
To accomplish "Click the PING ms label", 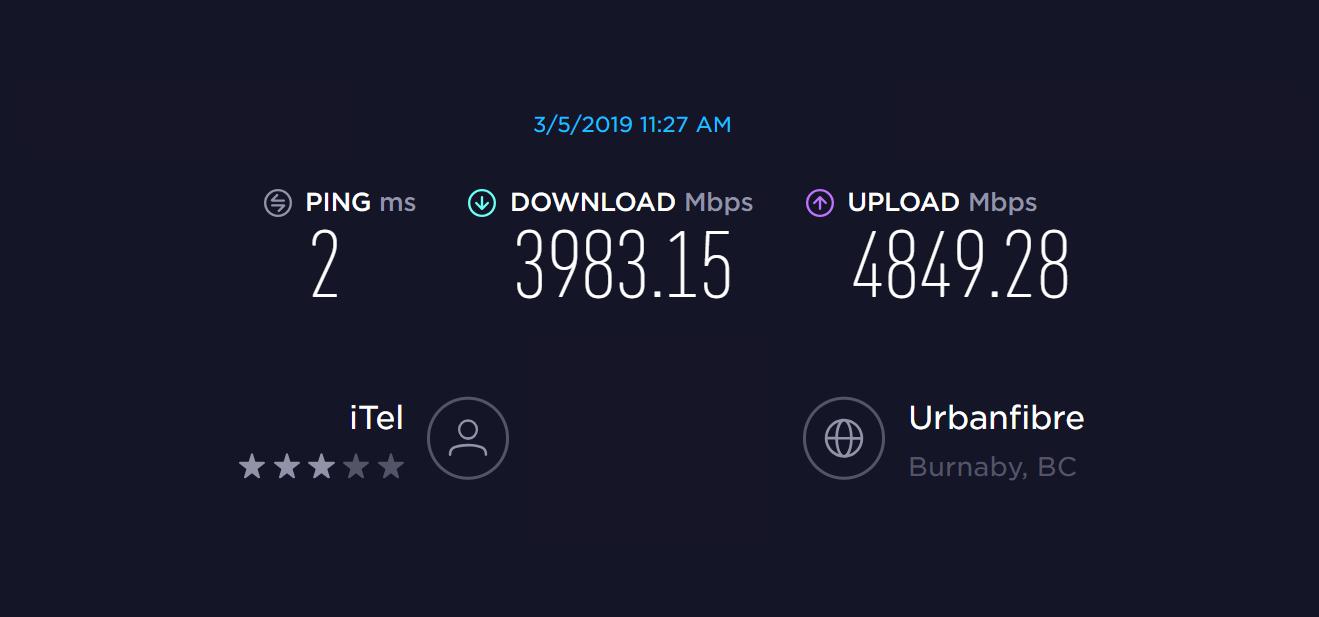I will pos(360,202).
